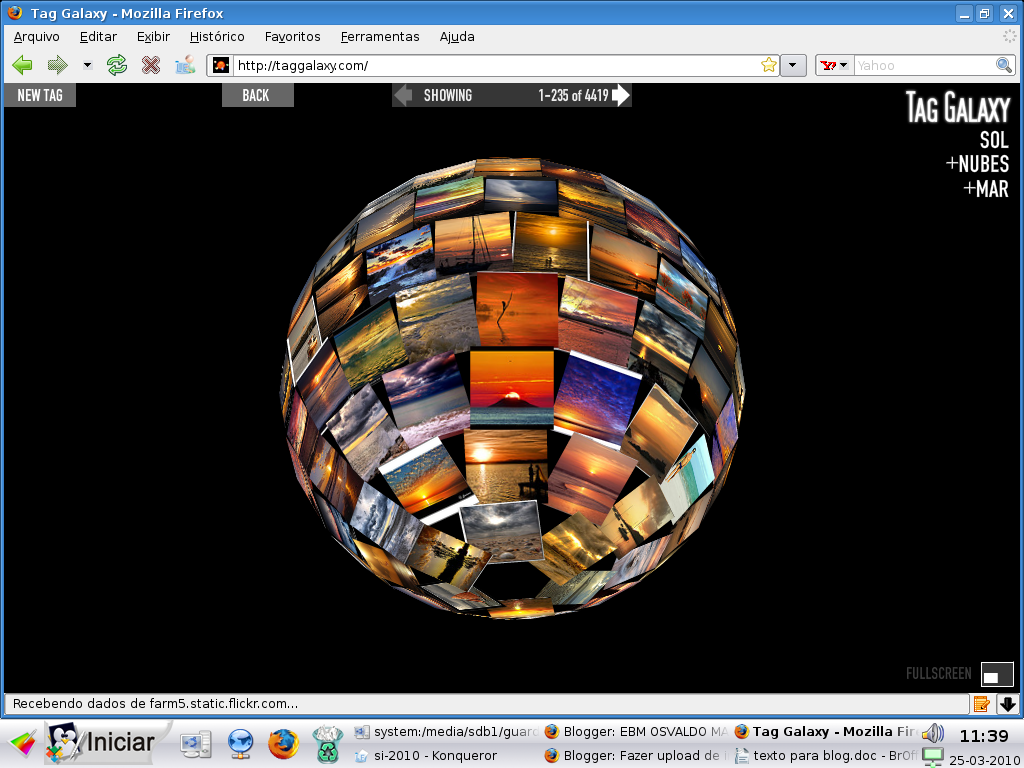Click the download arrow status bar icon
1024x768 pixels.
click(1008, 703)
